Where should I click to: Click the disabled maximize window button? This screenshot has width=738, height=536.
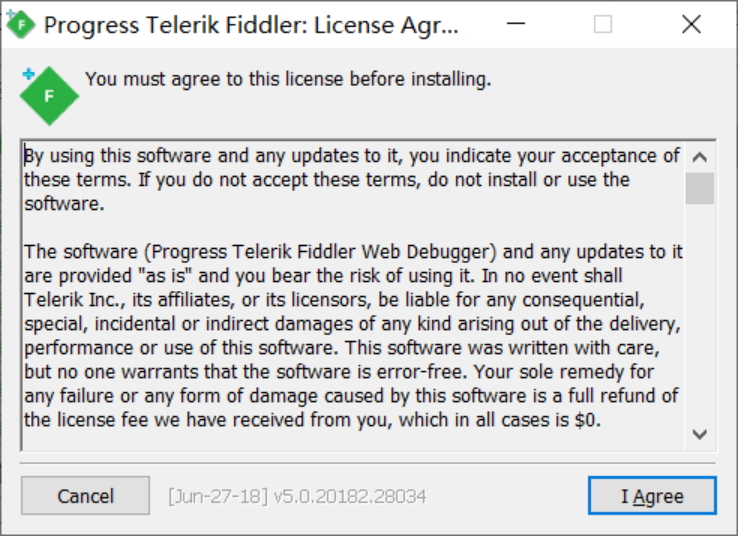click(603, 24)
